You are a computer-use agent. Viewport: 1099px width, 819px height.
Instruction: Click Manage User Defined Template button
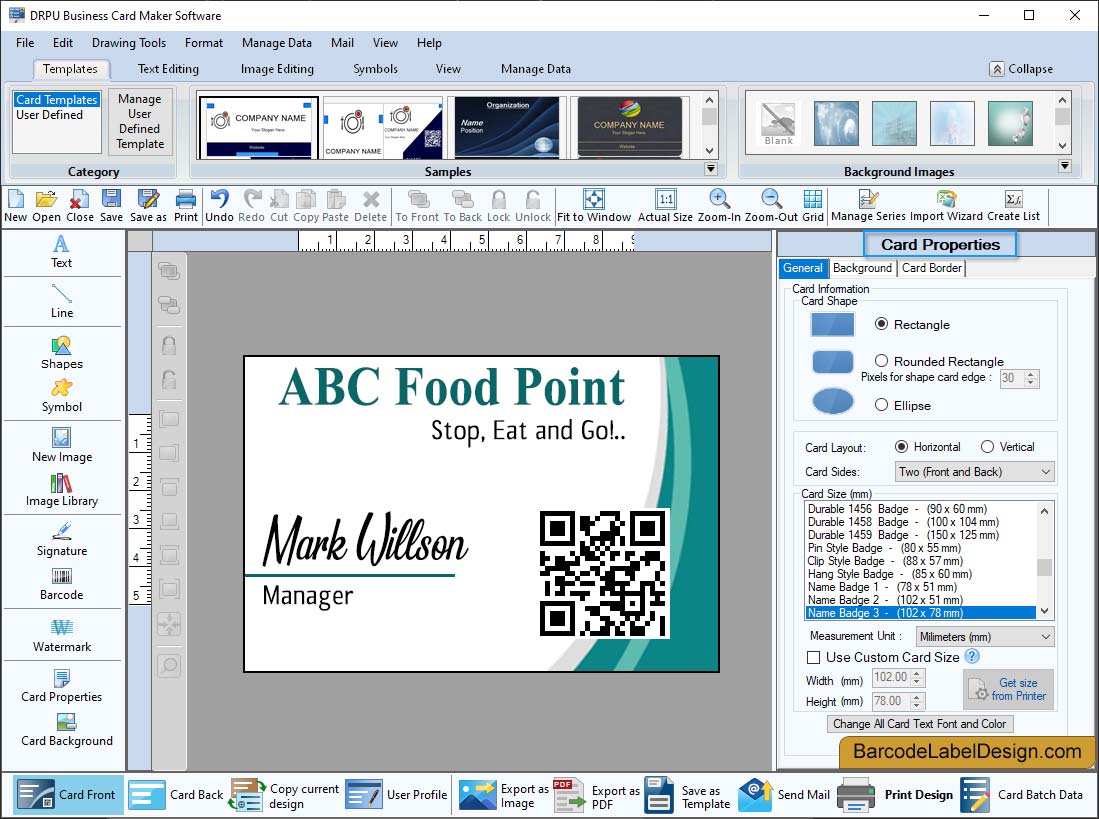point(140,121)
